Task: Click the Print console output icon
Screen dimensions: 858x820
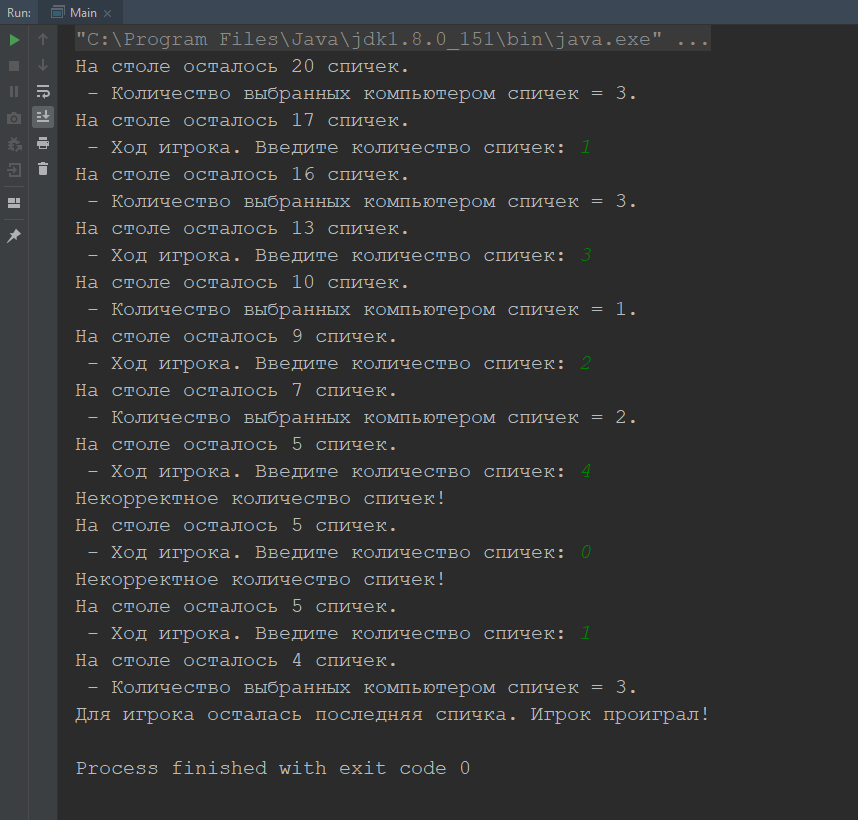Action: [x=43, y=143]
